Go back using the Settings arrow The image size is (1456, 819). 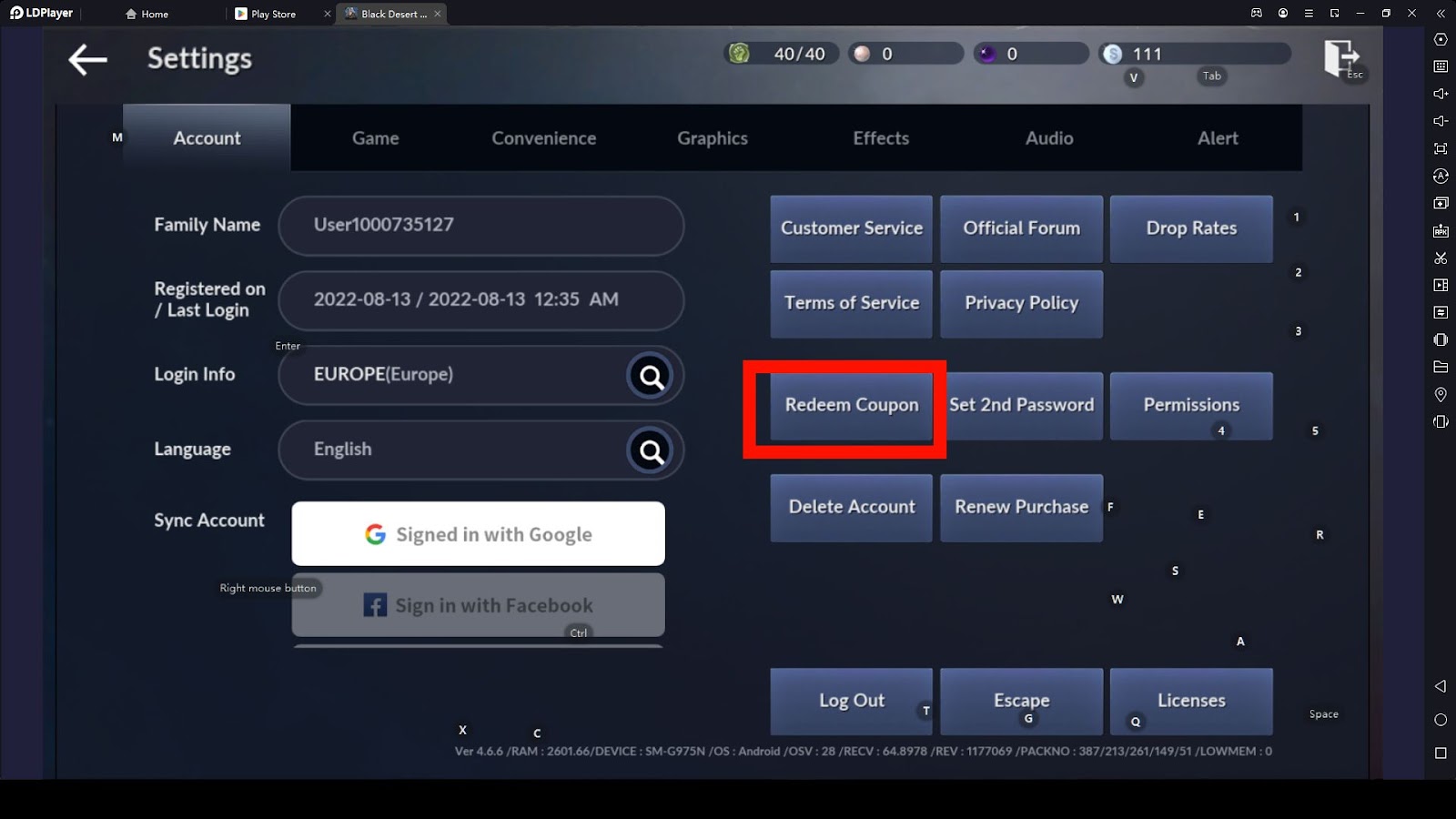88,60
